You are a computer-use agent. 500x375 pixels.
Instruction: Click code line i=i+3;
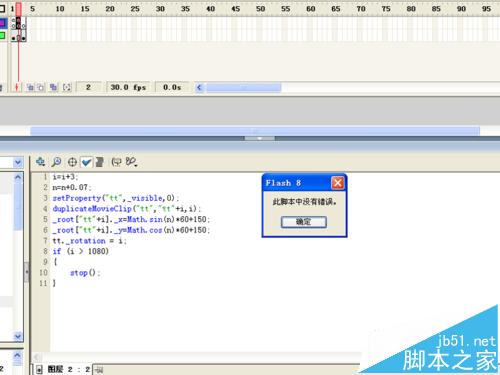65,177
